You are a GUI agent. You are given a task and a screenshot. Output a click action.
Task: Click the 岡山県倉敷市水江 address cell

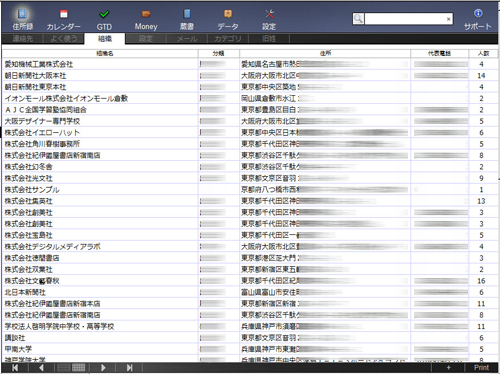(x=325, y=98)
